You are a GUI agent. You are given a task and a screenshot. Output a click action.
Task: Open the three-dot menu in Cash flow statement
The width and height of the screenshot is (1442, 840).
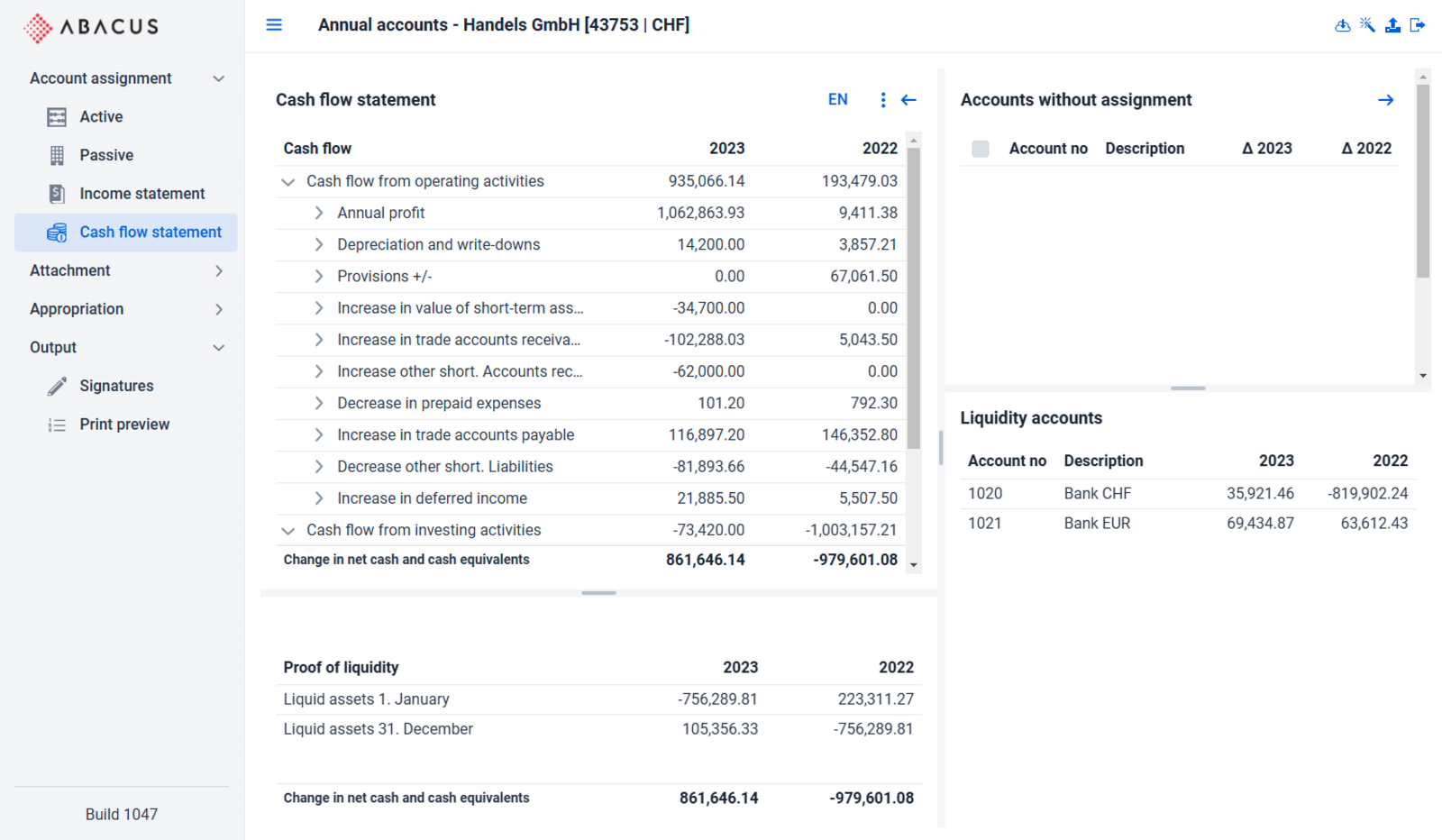point(882,100)
